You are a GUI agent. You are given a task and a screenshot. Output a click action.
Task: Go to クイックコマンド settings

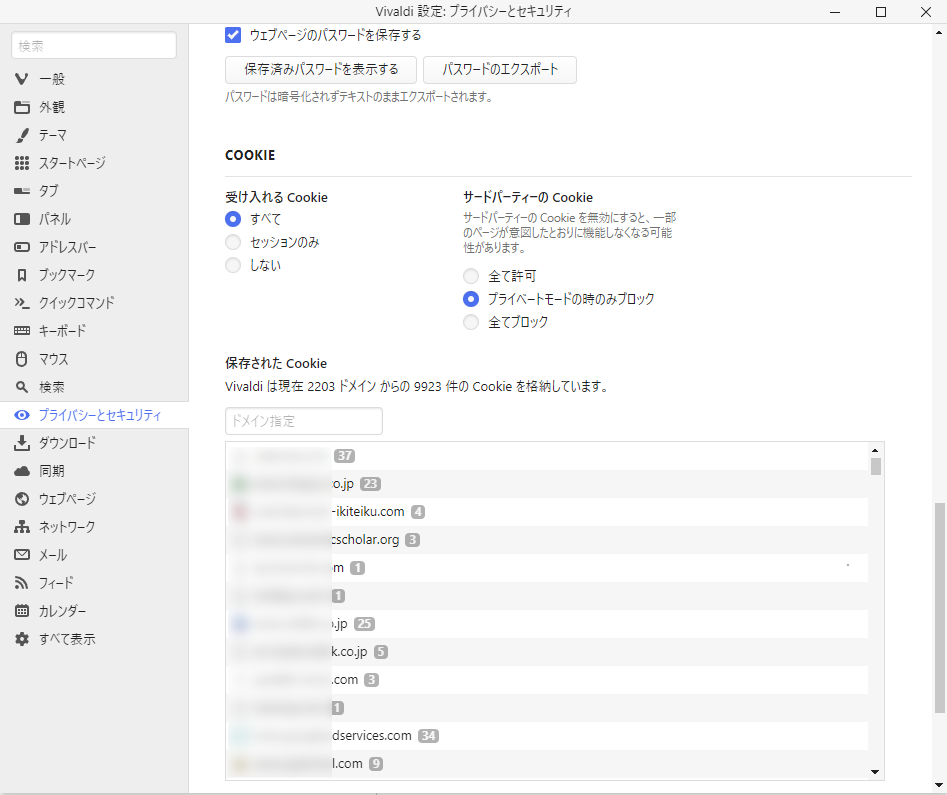[94, 303]
